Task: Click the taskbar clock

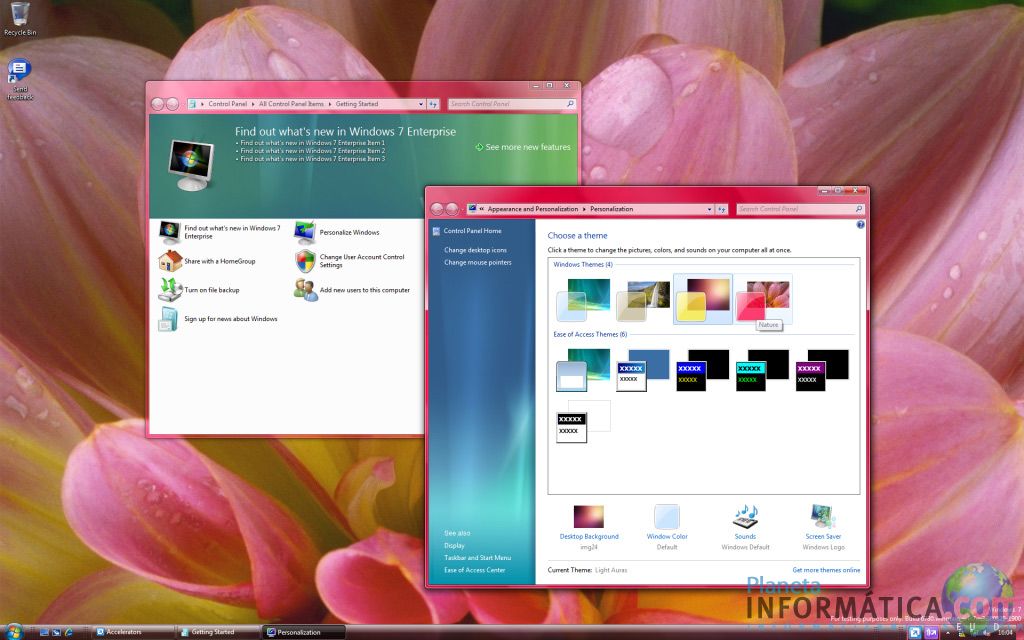Action: point(1004,632)
